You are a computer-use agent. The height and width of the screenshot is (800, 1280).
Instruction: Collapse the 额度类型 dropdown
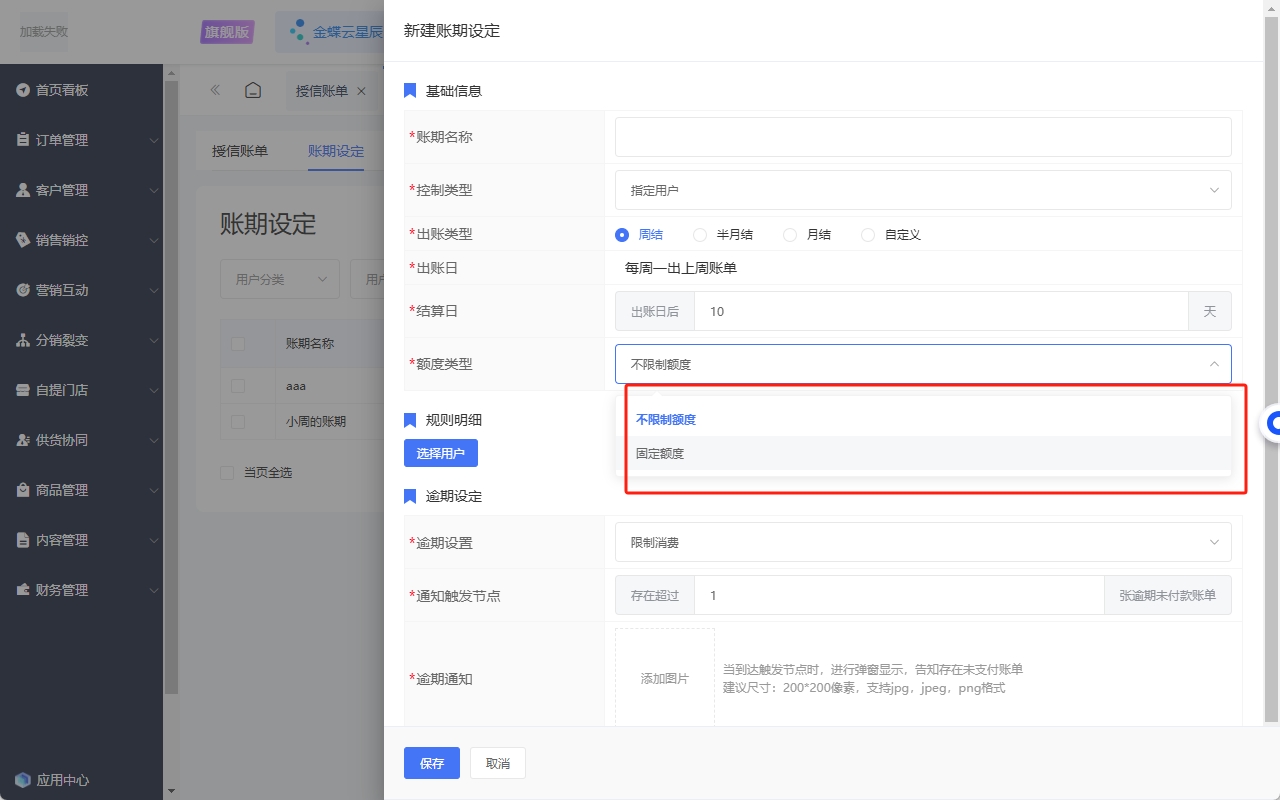click(x=923, y=364)
